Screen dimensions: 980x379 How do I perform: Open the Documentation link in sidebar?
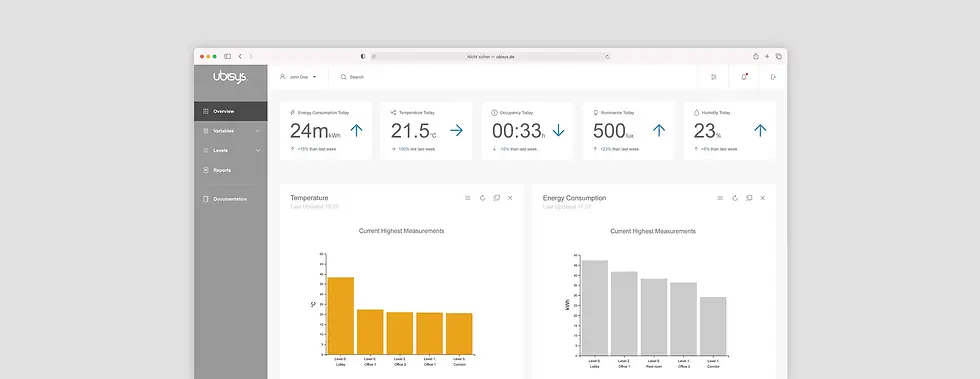pos(231,199)
